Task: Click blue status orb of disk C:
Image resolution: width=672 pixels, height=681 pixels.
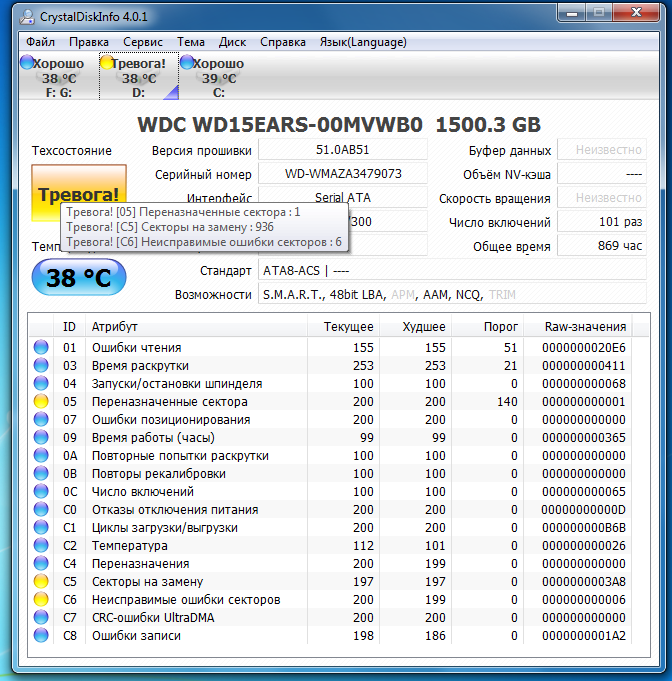Action: (x=187, y=62)
